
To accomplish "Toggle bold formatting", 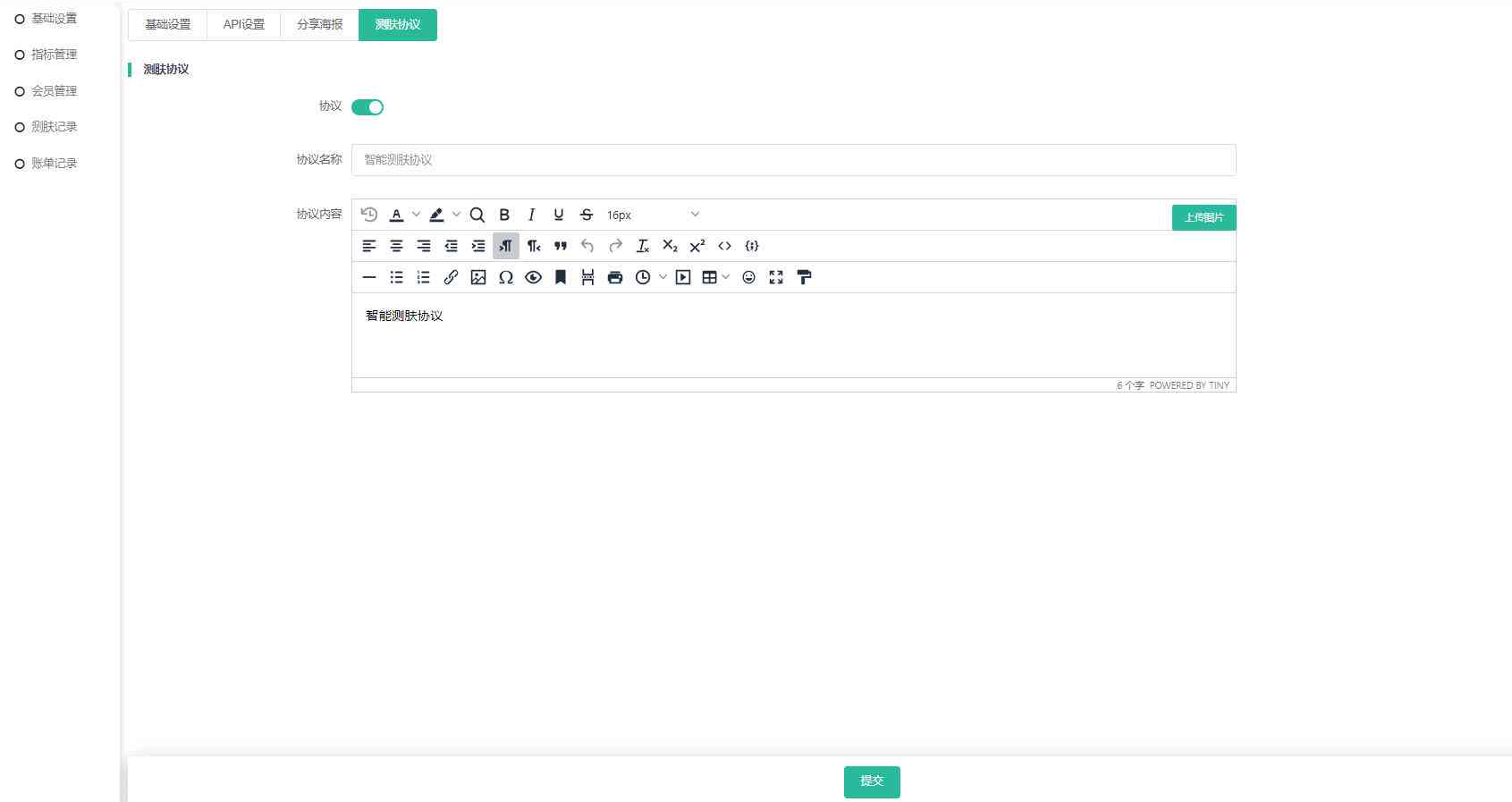I will tap(504, 215).
